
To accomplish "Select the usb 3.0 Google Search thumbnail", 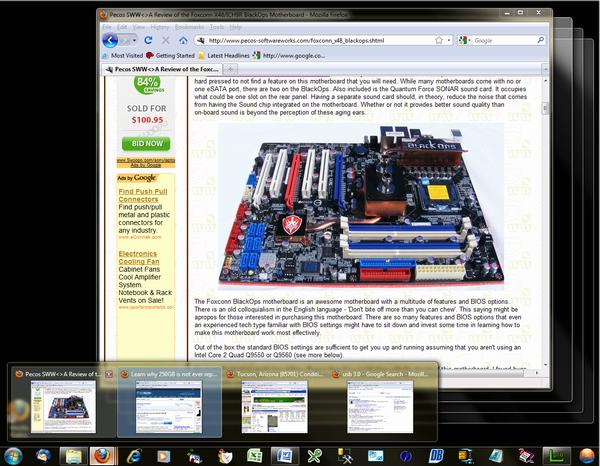I will 380,407.
